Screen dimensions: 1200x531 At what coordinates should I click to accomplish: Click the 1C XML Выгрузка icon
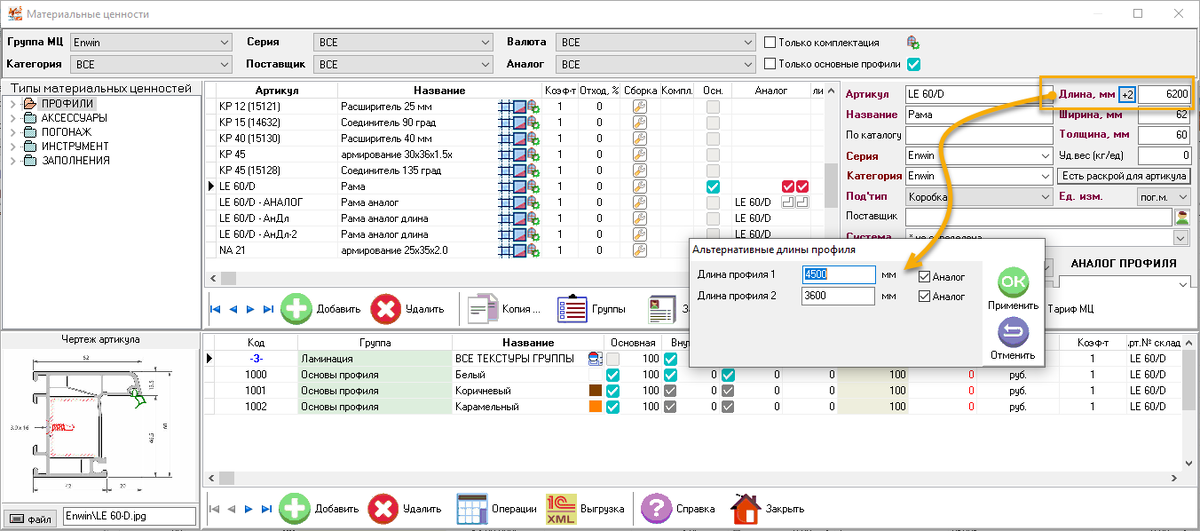tap(561, 508)
